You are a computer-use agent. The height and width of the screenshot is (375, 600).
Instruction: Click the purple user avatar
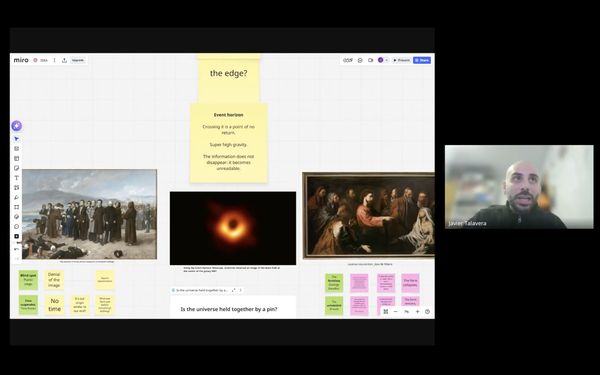pyautogui.click(x=380, y=60)
